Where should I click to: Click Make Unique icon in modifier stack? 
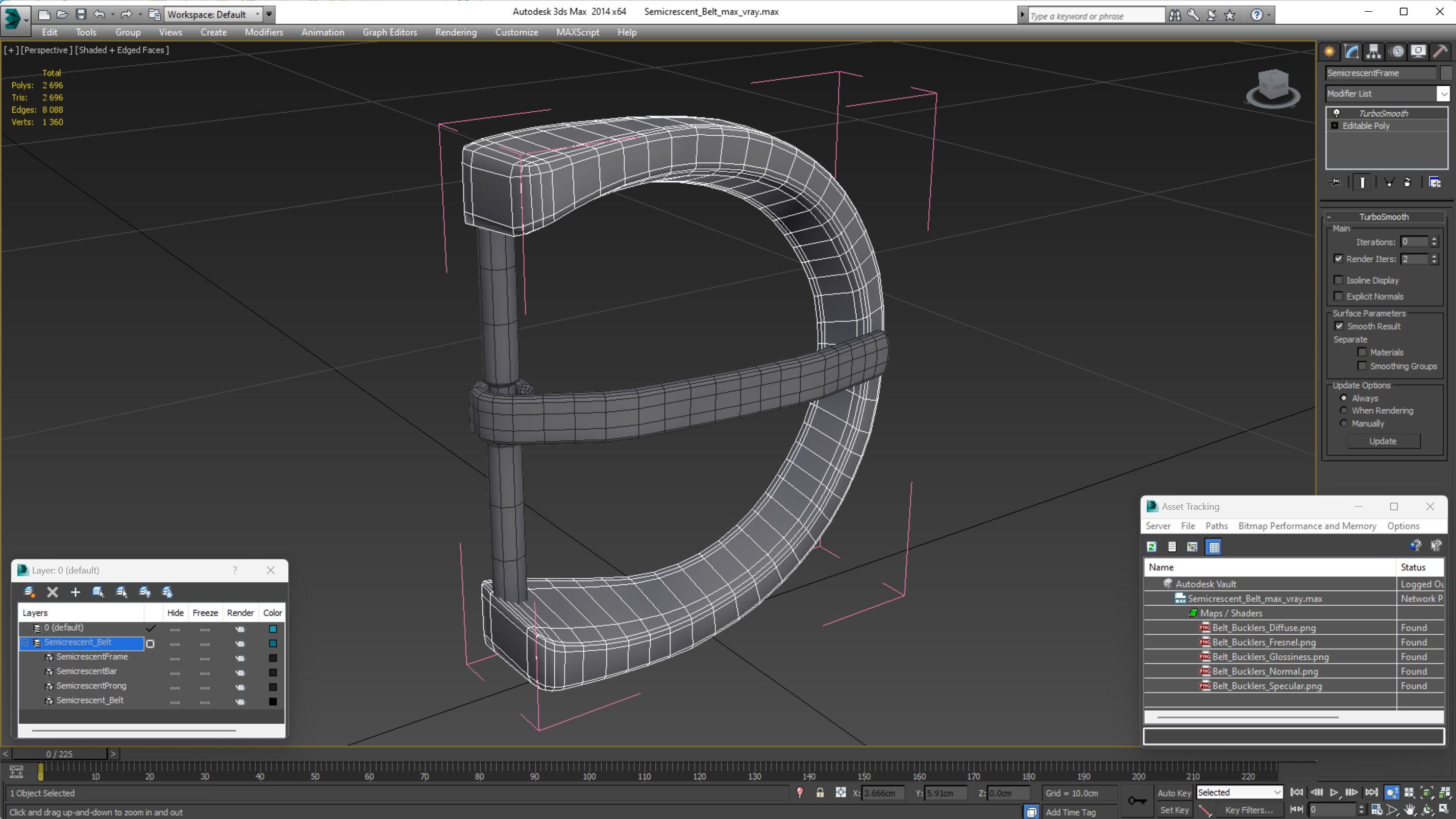[1389, 182]
